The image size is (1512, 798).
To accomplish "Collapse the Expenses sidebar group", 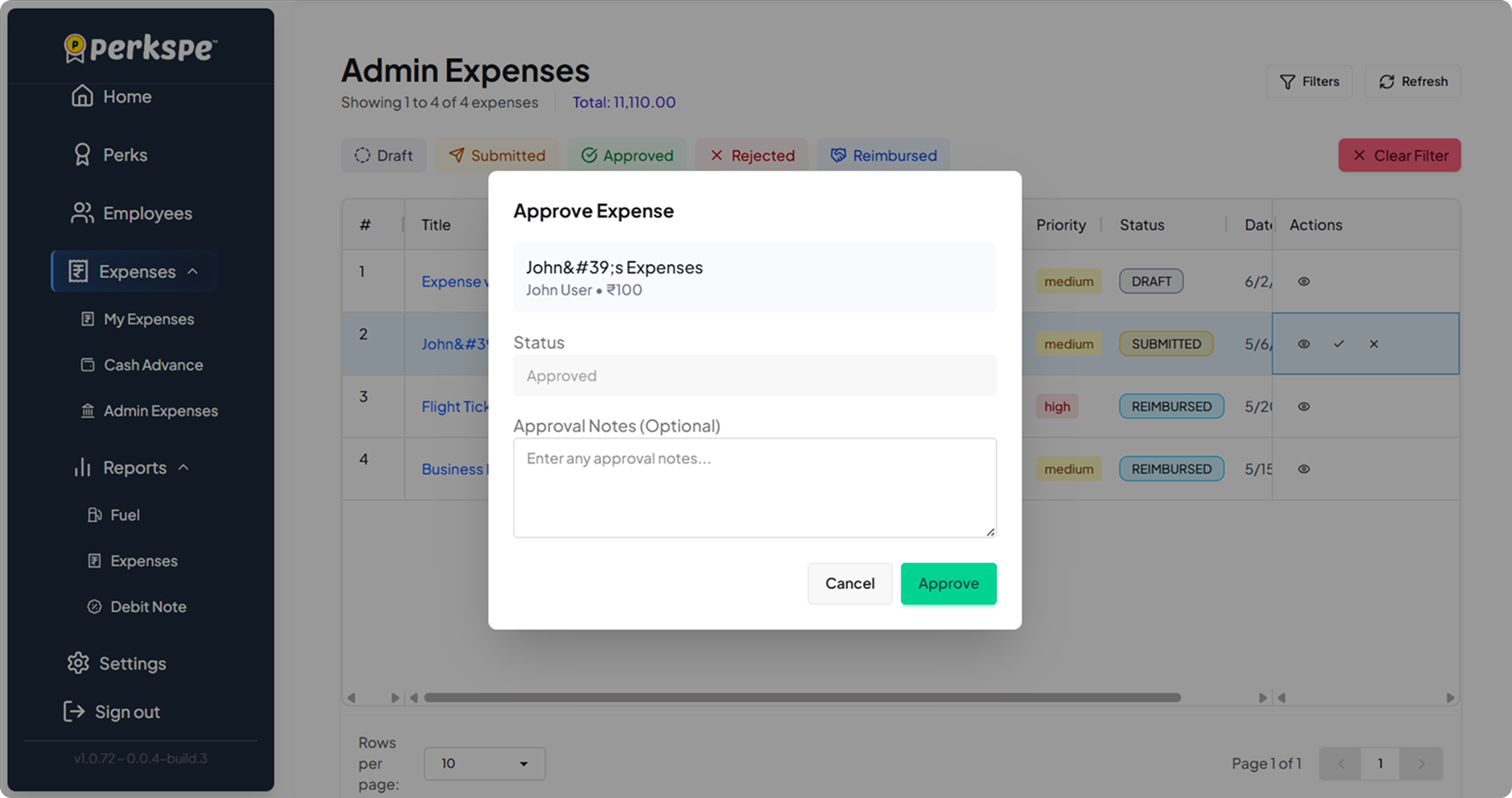I will click(134, 272).
